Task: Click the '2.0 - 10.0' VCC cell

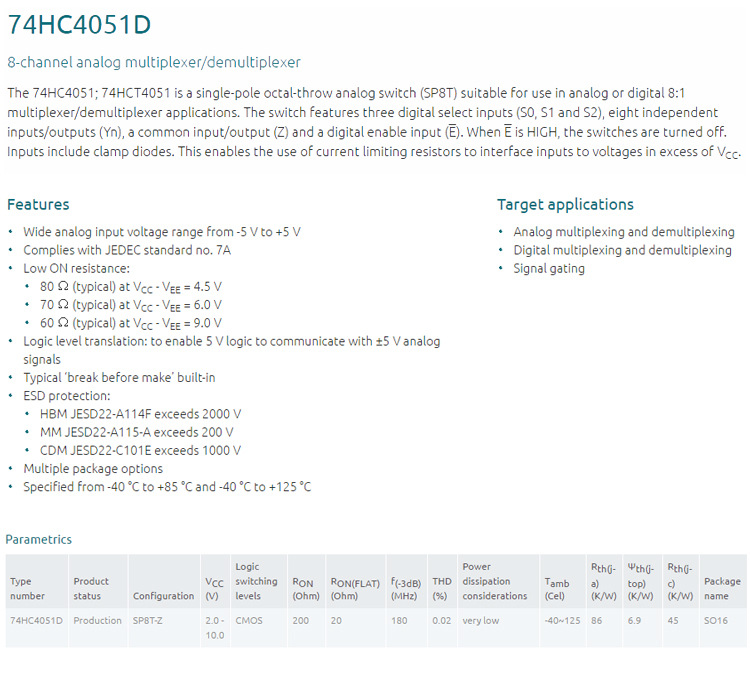Action: pyautogui.click(x=215, y=628)
